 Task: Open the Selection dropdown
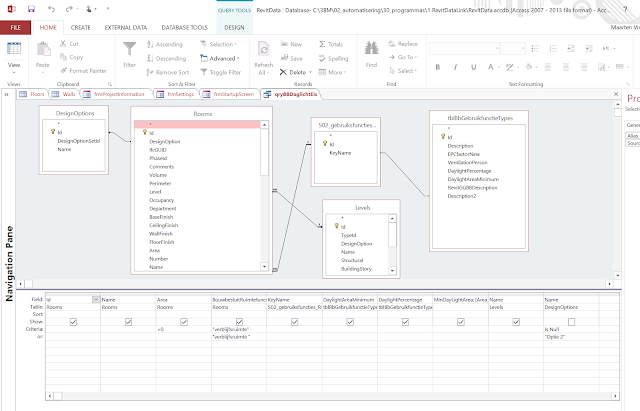coord(218,44)
